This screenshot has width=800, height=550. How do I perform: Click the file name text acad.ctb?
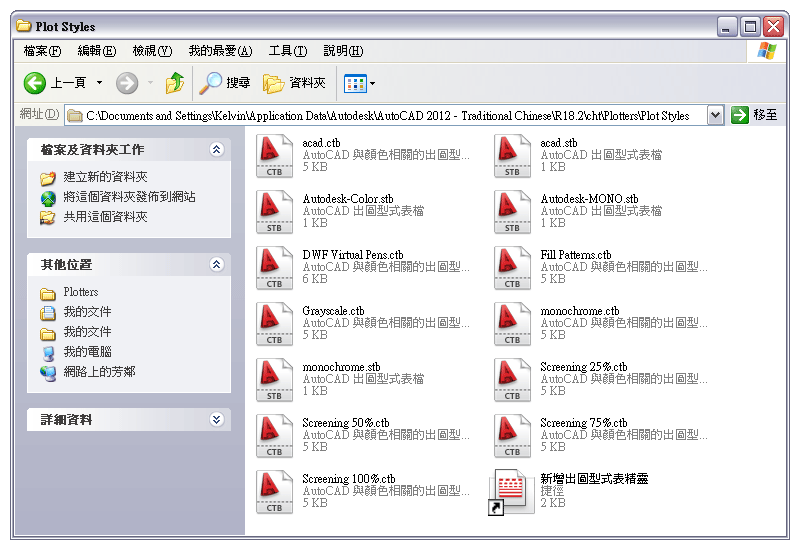click(x=321, y=143)
